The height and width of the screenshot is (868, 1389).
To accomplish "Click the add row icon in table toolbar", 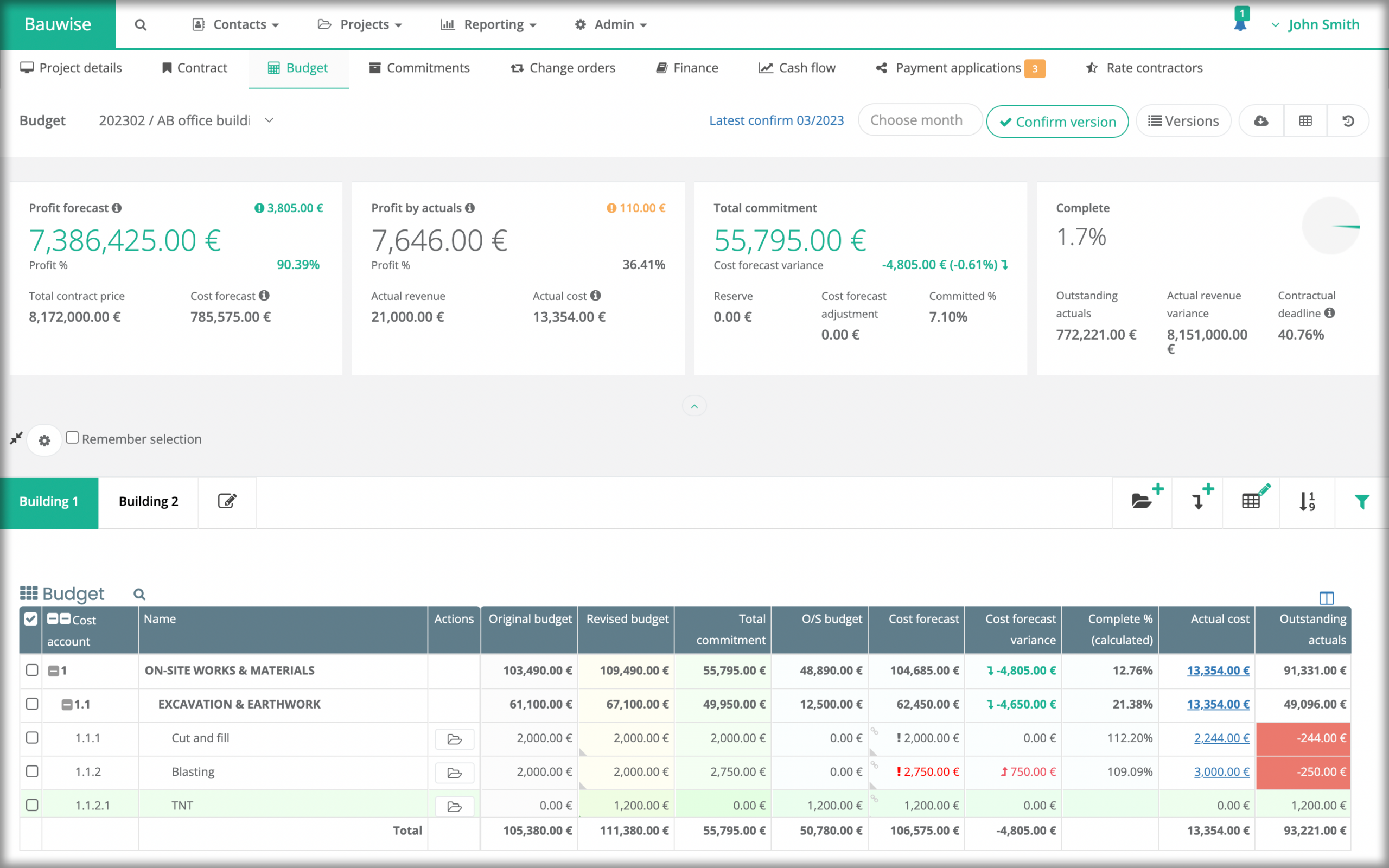I will [1200, 501].
